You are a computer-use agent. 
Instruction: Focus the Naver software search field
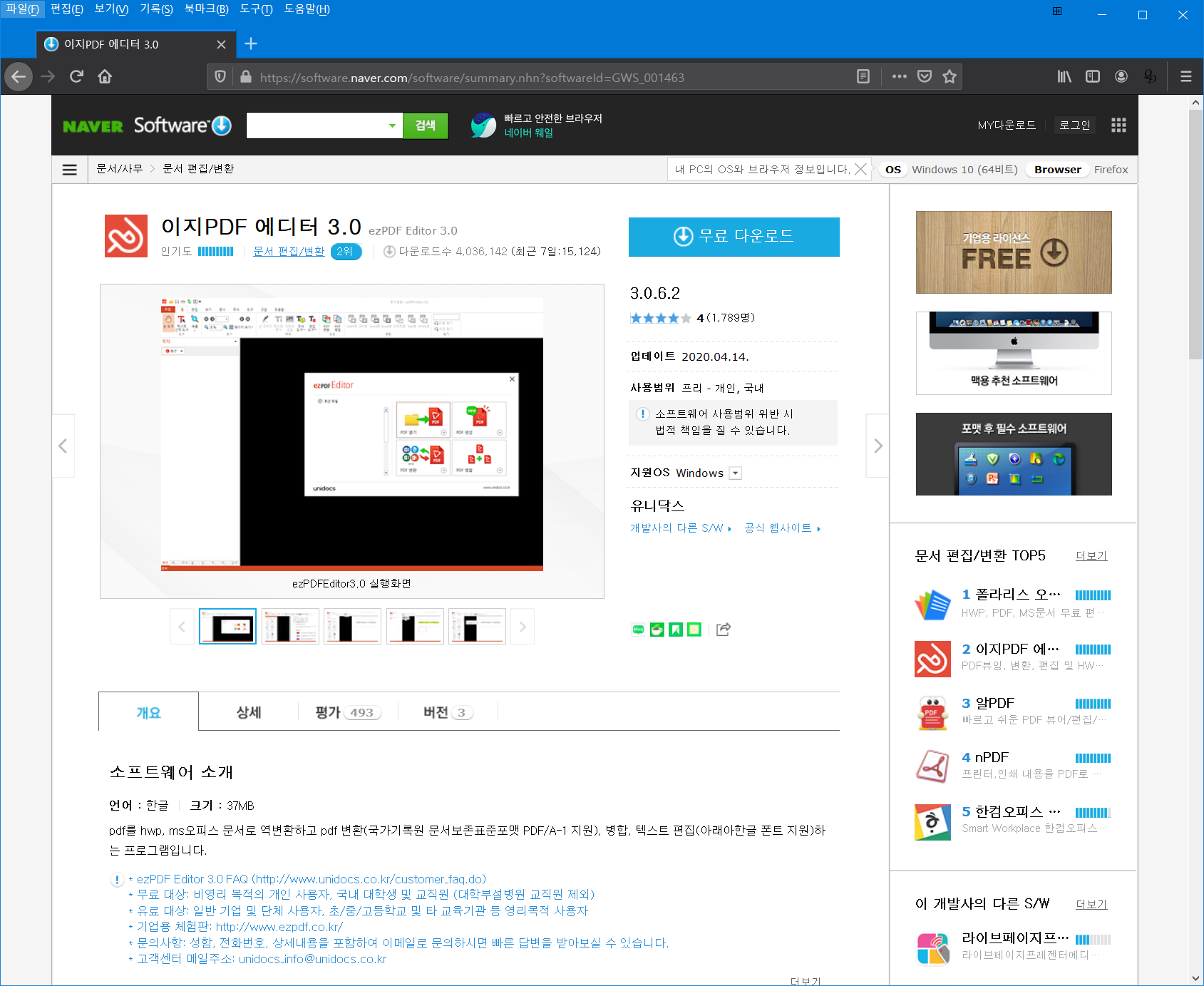point(316,126)
